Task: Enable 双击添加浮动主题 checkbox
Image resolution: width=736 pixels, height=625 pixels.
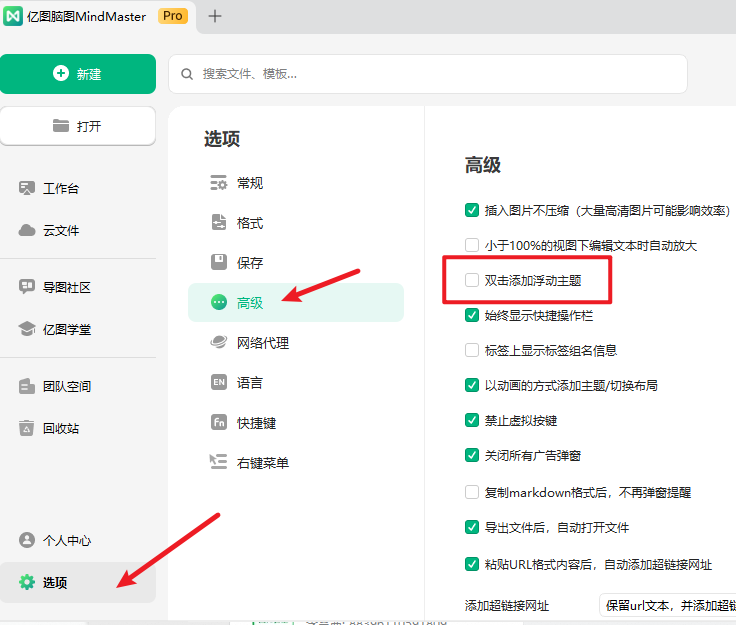Action: (x=472, y=281)
